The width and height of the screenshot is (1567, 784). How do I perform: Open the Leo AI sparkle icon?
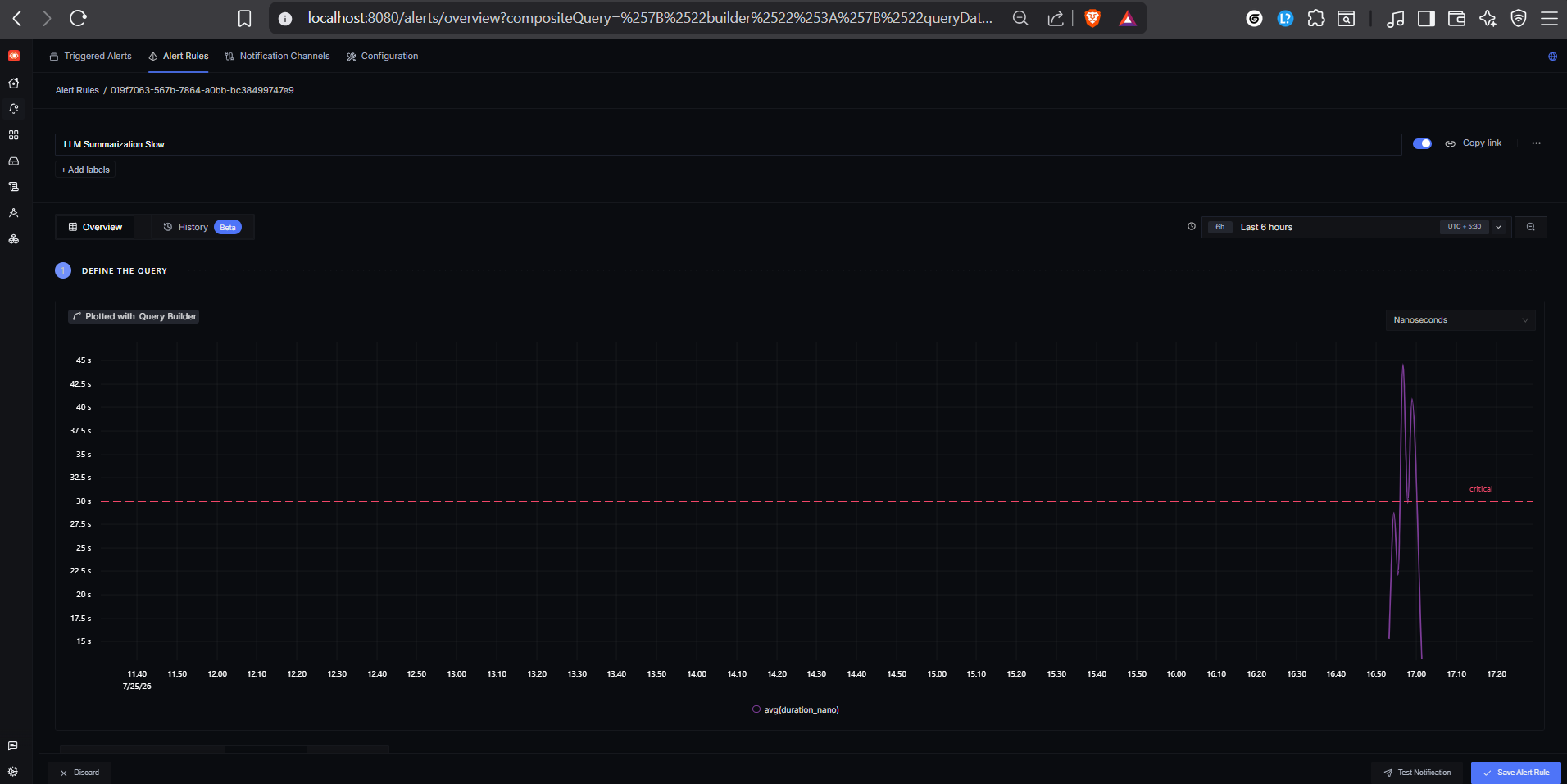[x=1488, y=18]
